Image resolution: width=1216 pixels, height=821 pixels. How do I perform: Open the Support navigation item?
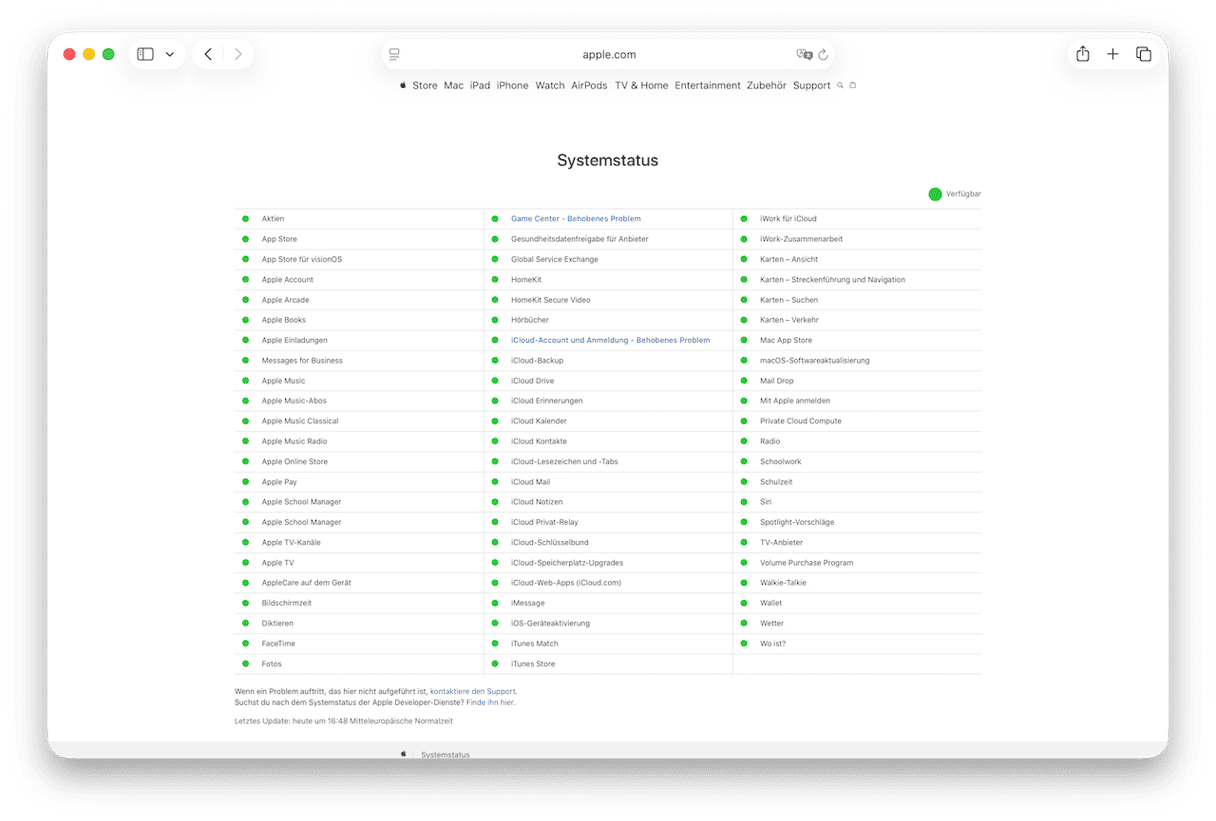click(x=811, y=86)
